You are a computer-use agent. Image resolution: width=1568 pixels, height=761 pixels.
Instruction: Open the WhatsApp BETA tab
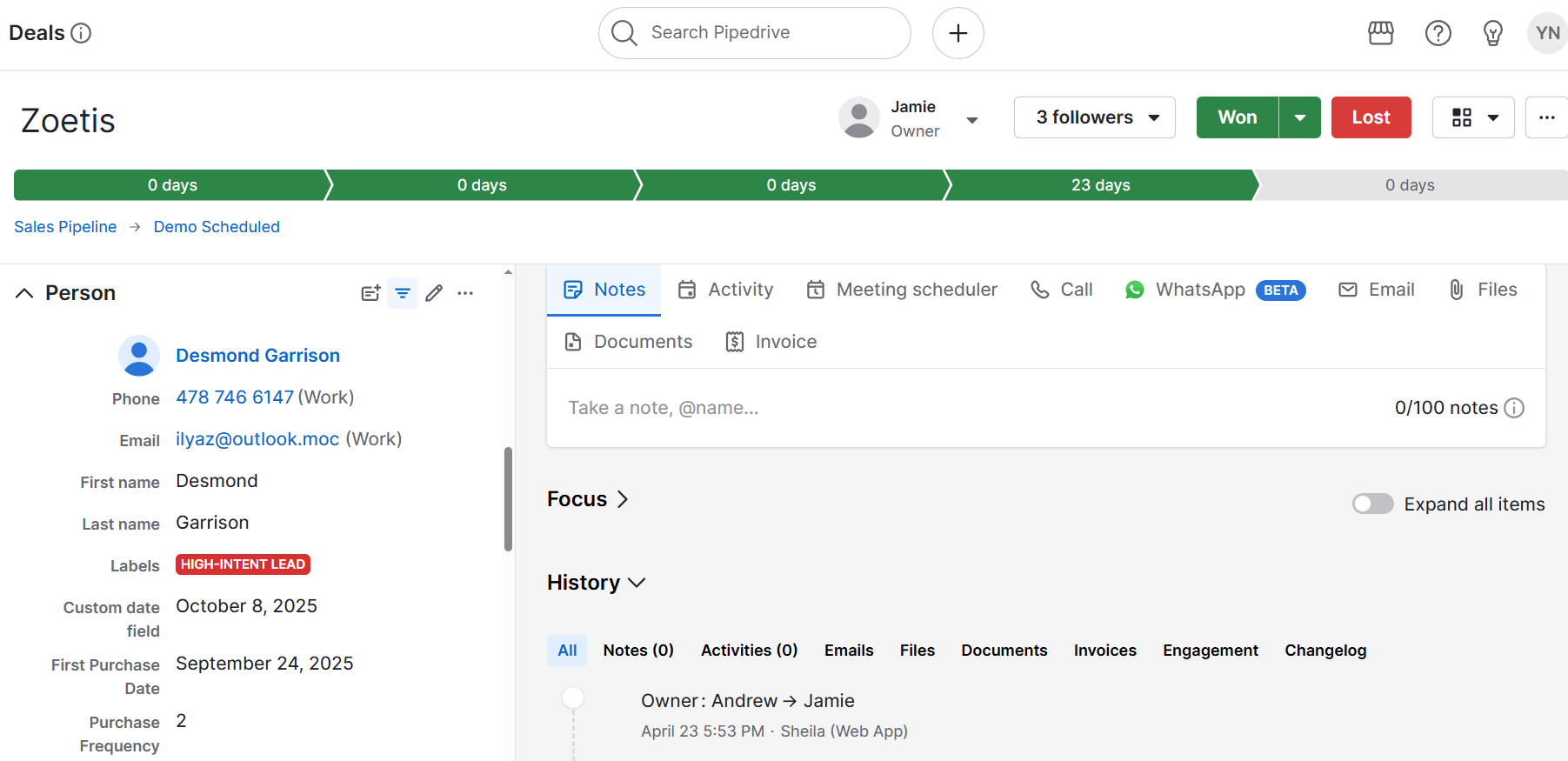pyautogui.click(x=1215, y=290)
